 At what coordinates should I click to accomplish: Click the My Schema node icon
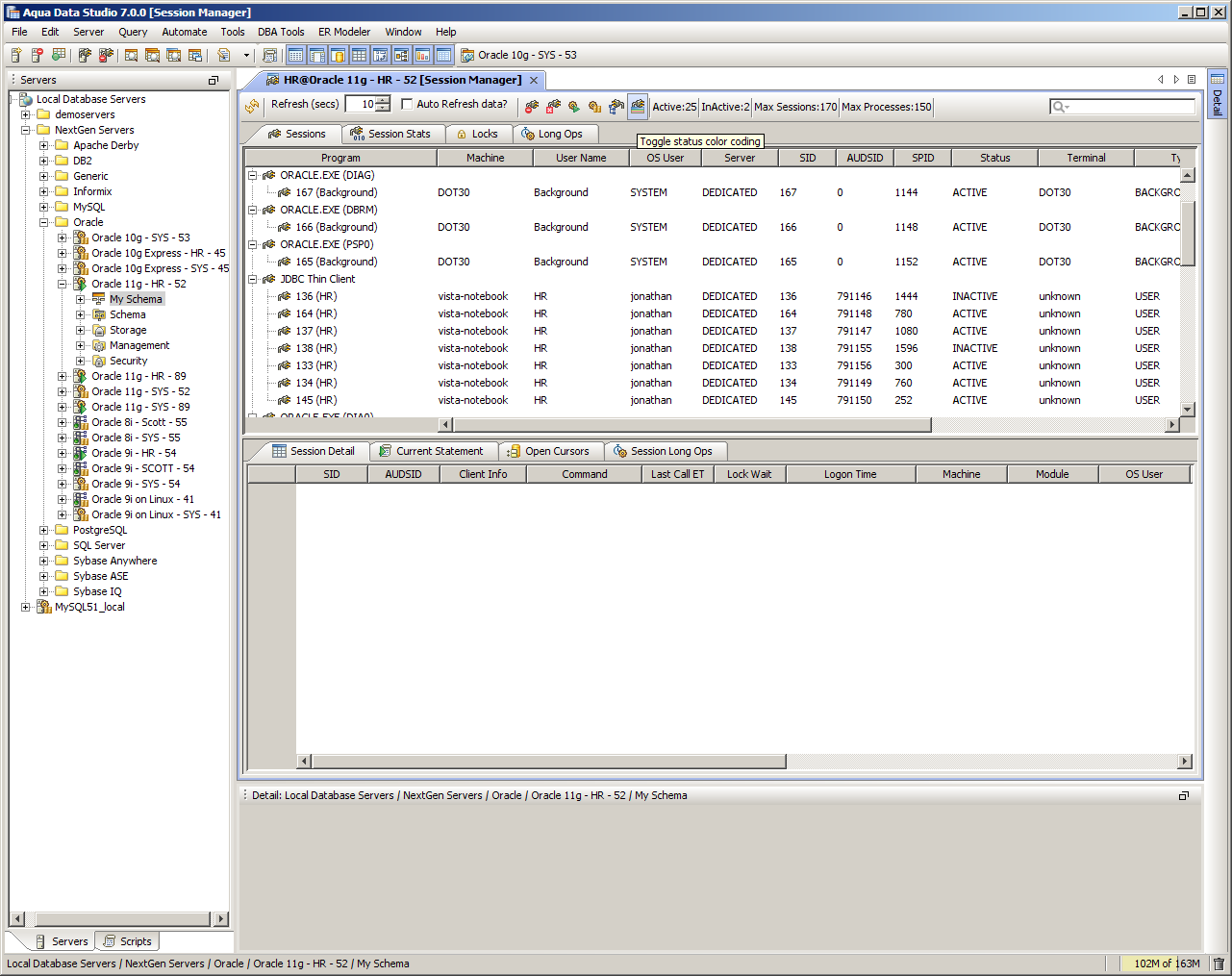(98, 299)
